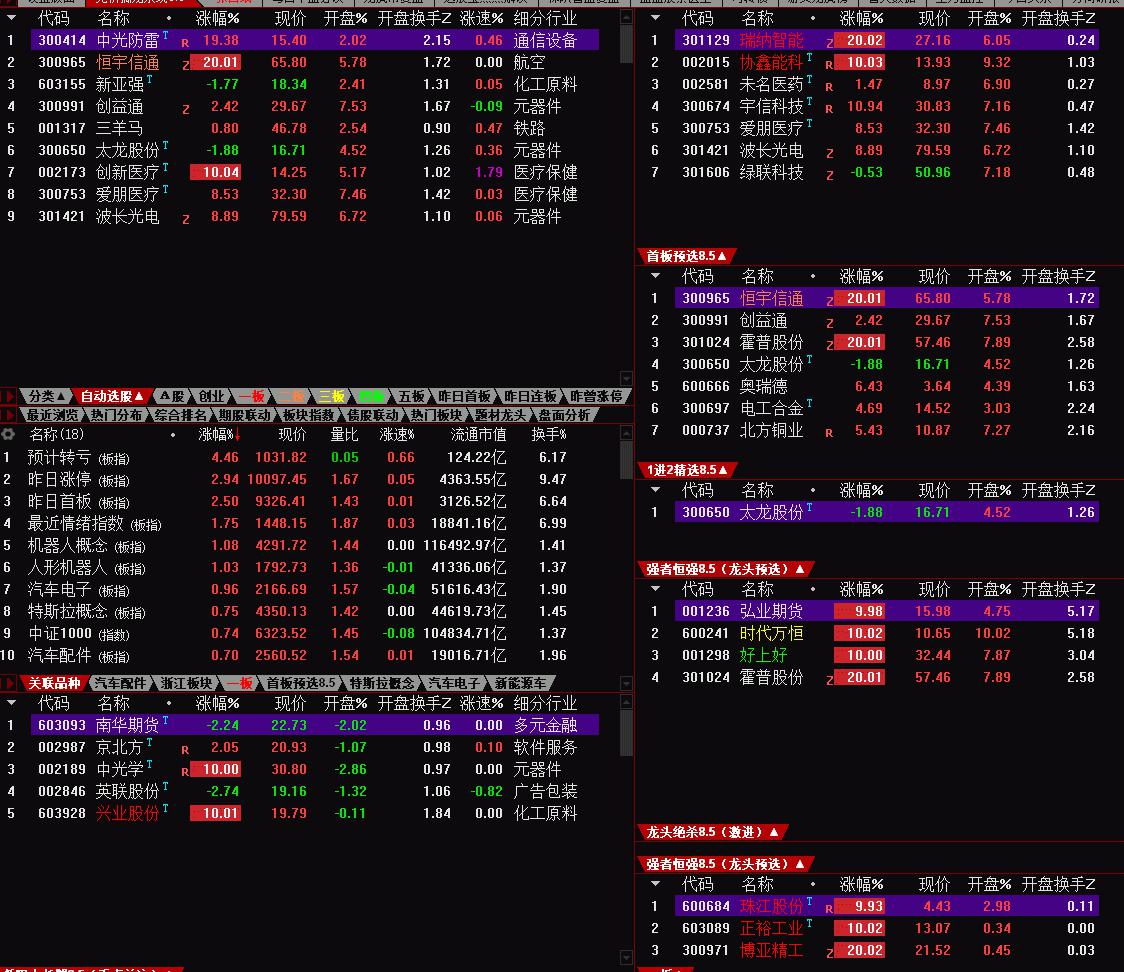The height and width of the screenshot is (972, 1124).
Task: Click the T marker next to 电工合金
Action: point(809,404)
